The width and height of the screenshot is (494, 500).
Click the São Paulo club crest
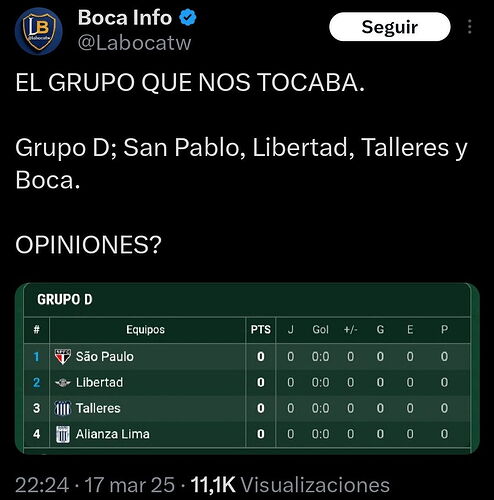(63, 357)
